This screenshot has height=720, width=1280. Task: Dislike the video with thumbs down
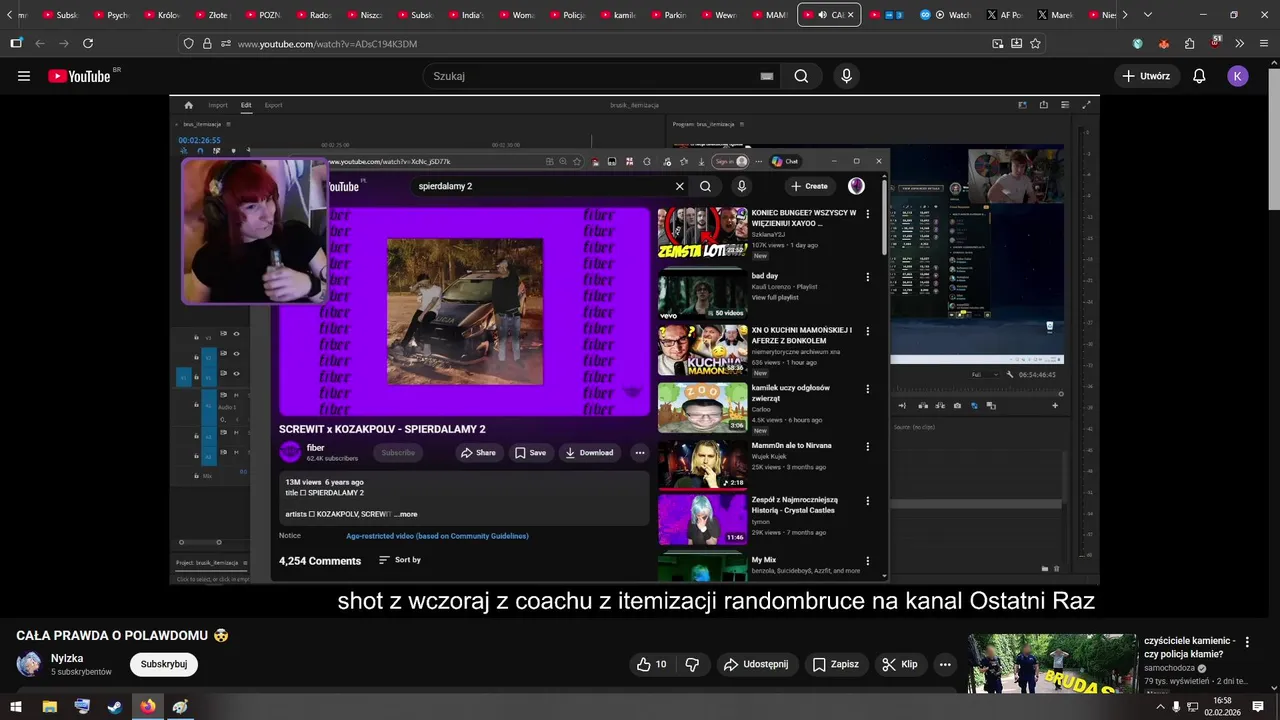692,664
